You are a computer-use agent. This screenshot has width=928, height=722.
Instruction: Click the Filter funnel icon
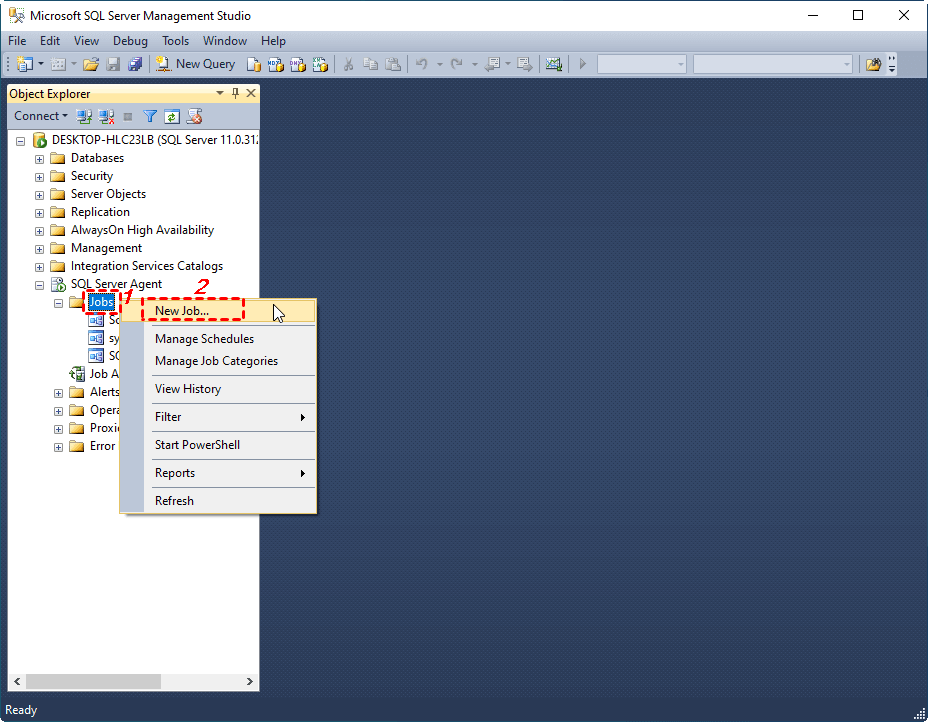pos(150,117)
